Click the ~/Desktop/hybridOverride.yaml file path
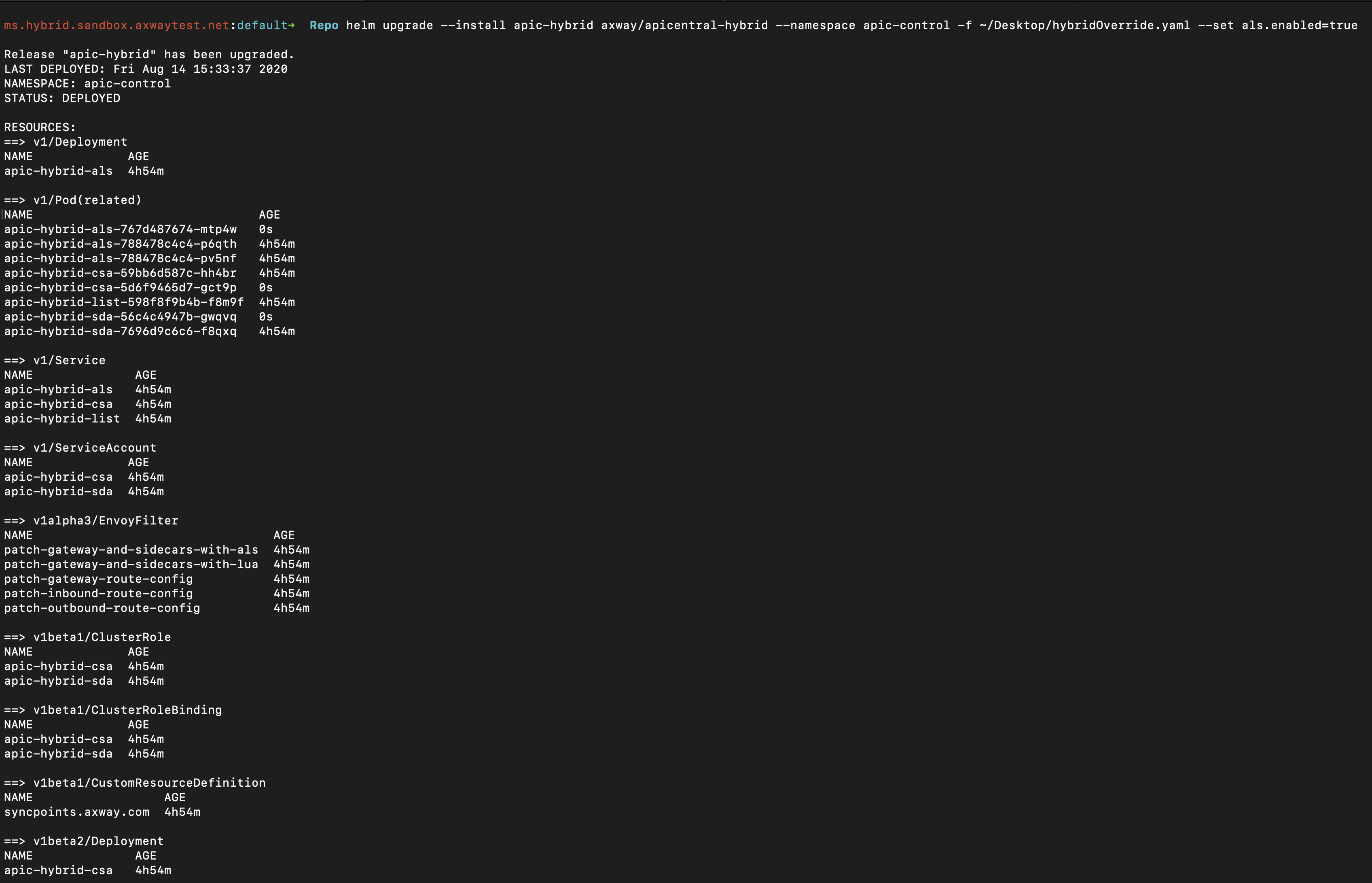Image resolution: width=1372 pixels, height=883 pixels. (x=1084, y=25)
